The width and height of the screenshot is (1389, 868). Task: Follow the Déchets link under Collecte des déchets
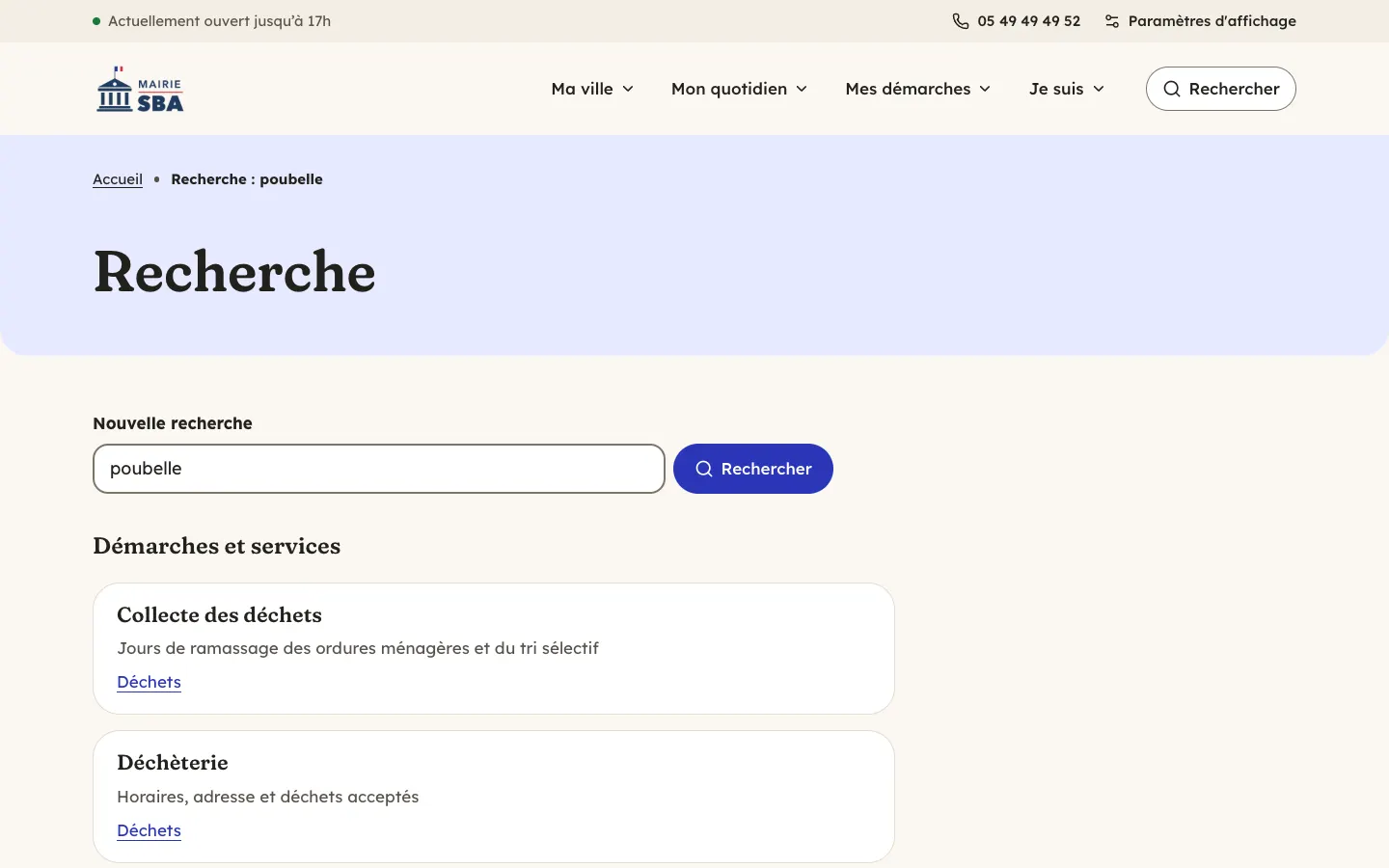[149, 682]
